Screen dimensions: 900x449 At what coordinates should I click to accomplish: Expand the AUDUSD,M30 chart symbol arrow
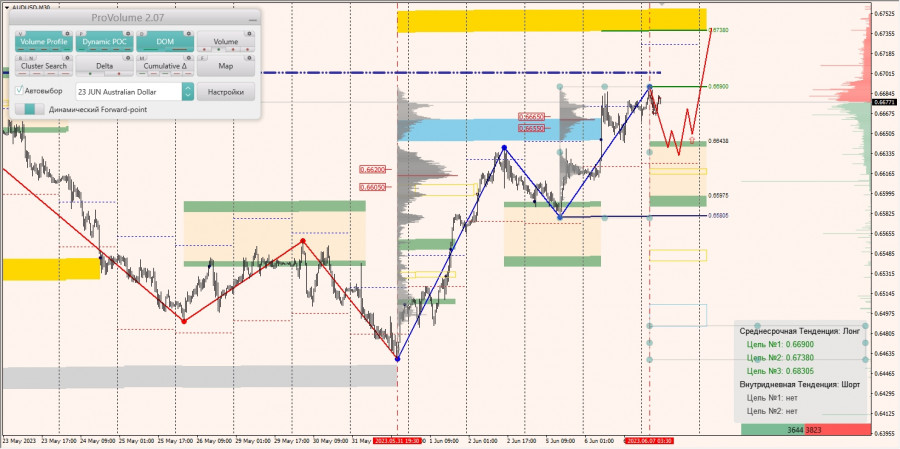tap(7, 7)
